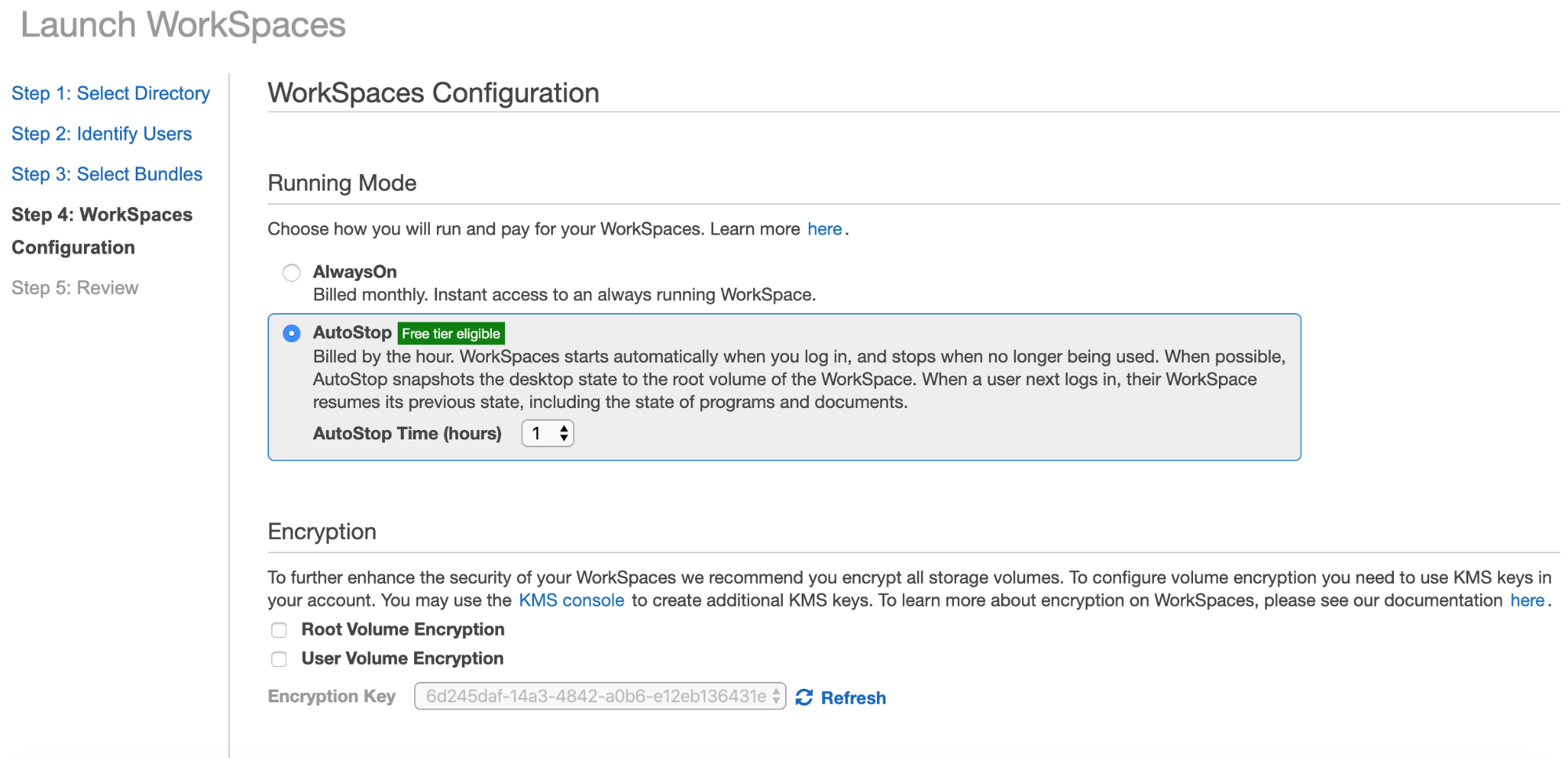Viewport: 1568px width, 758px height.
Task: Click the Encryption Key label
Action: tap(331, 696)
